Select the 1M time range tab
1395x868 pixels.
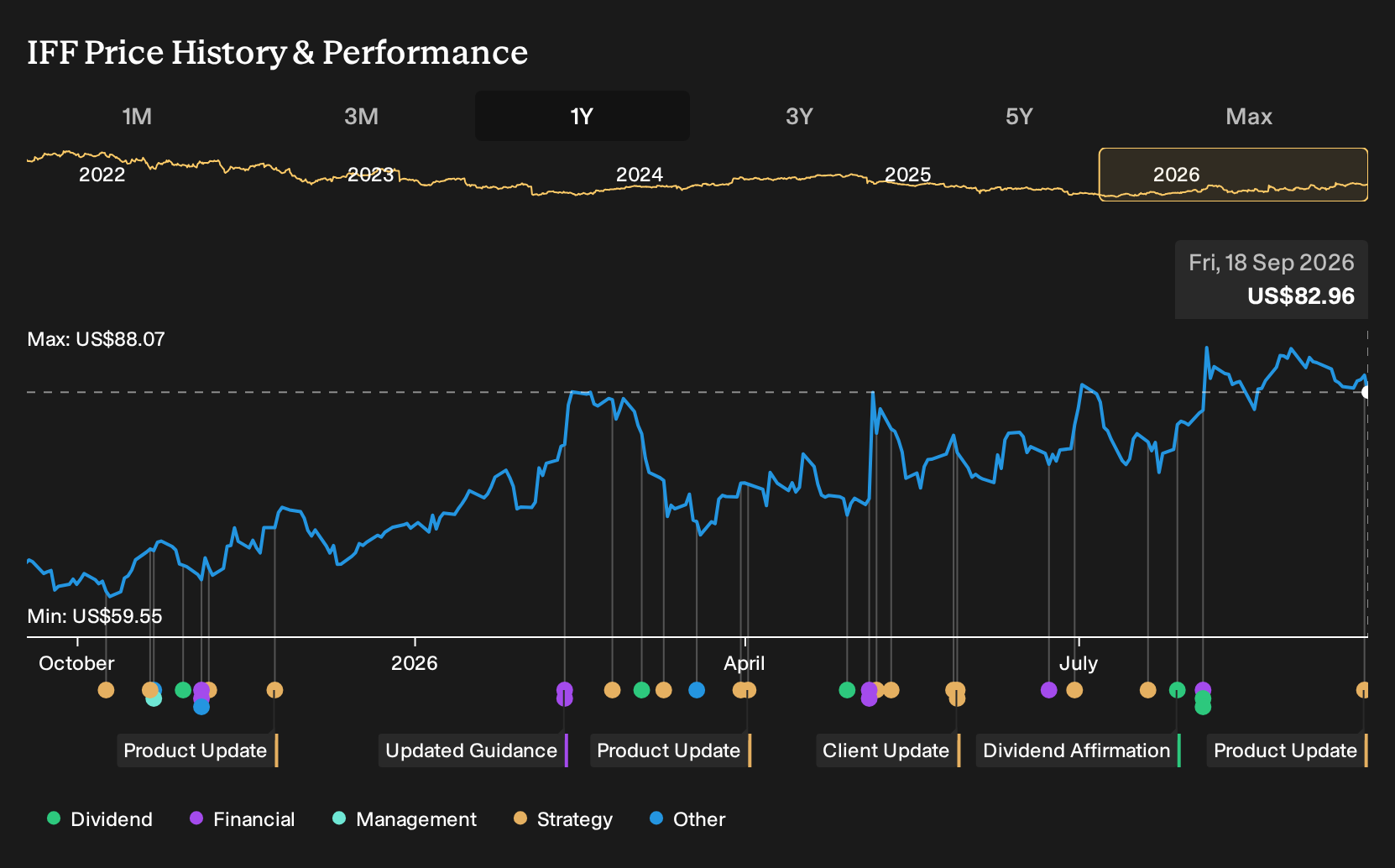(x=137, y=116)
